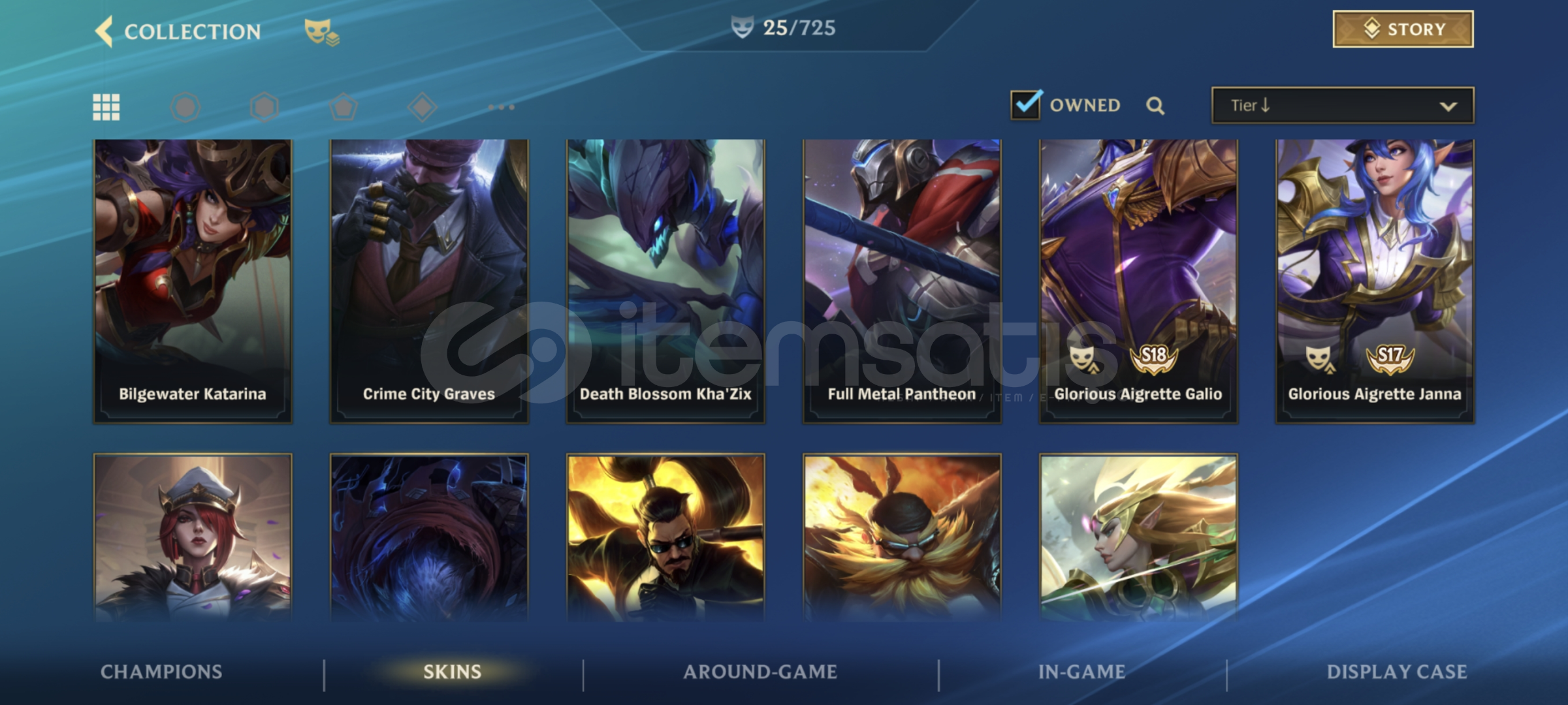Open the Display Case tab
Viewport: 1568px width, 705px height.
click(x=1397, y=672)
